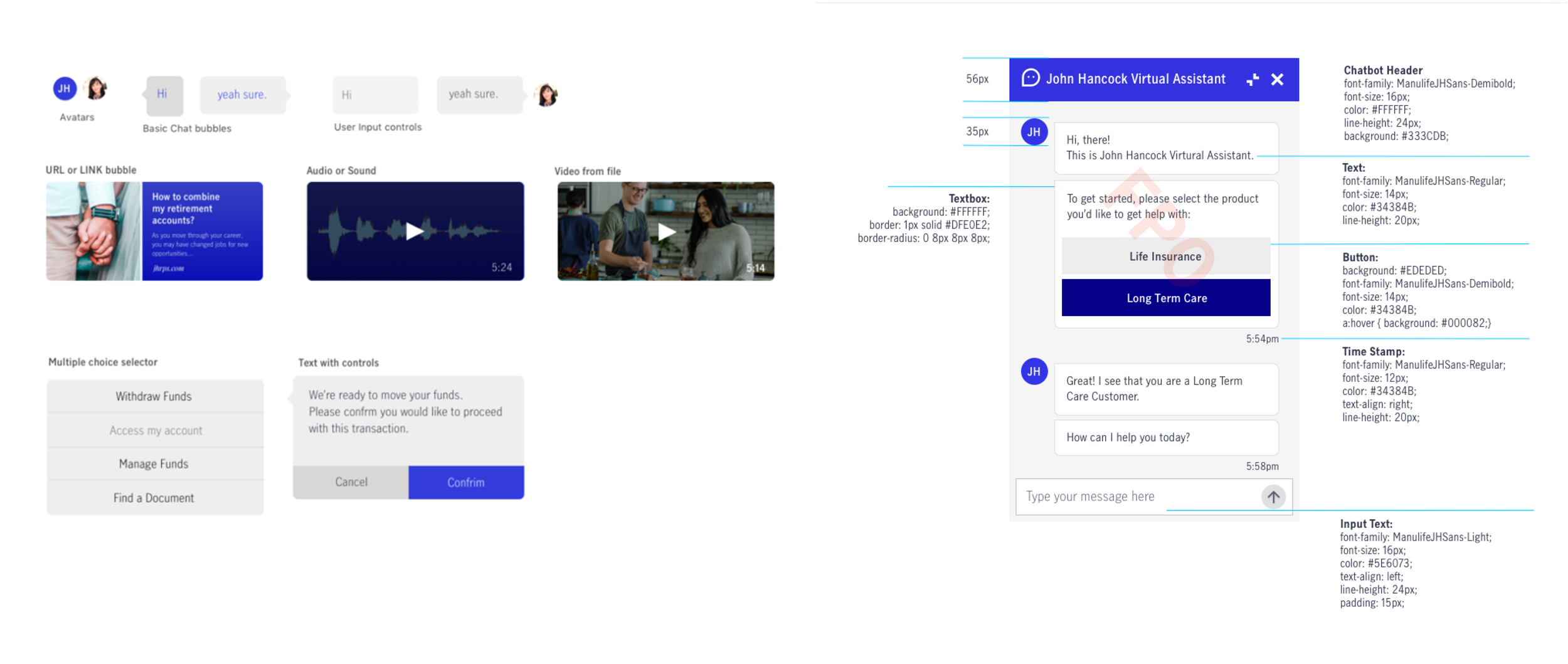Click the hands photo in URL bubble
Image resolution: width=1568 pixels, height=664 pixels.
pyautogui.click(x=94, y=231)
